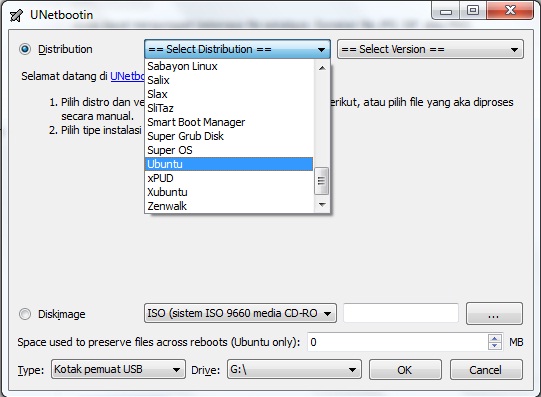Decrease persistence space with the down spinner
This screenshot has height=397, width=541.
coord(495,346)
